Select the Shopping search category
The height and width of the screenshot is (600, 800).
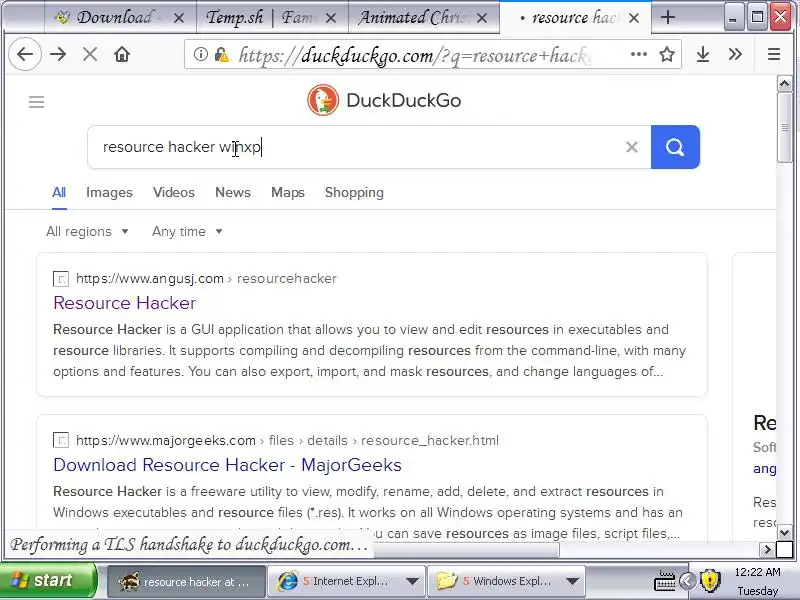click(354, 192)
